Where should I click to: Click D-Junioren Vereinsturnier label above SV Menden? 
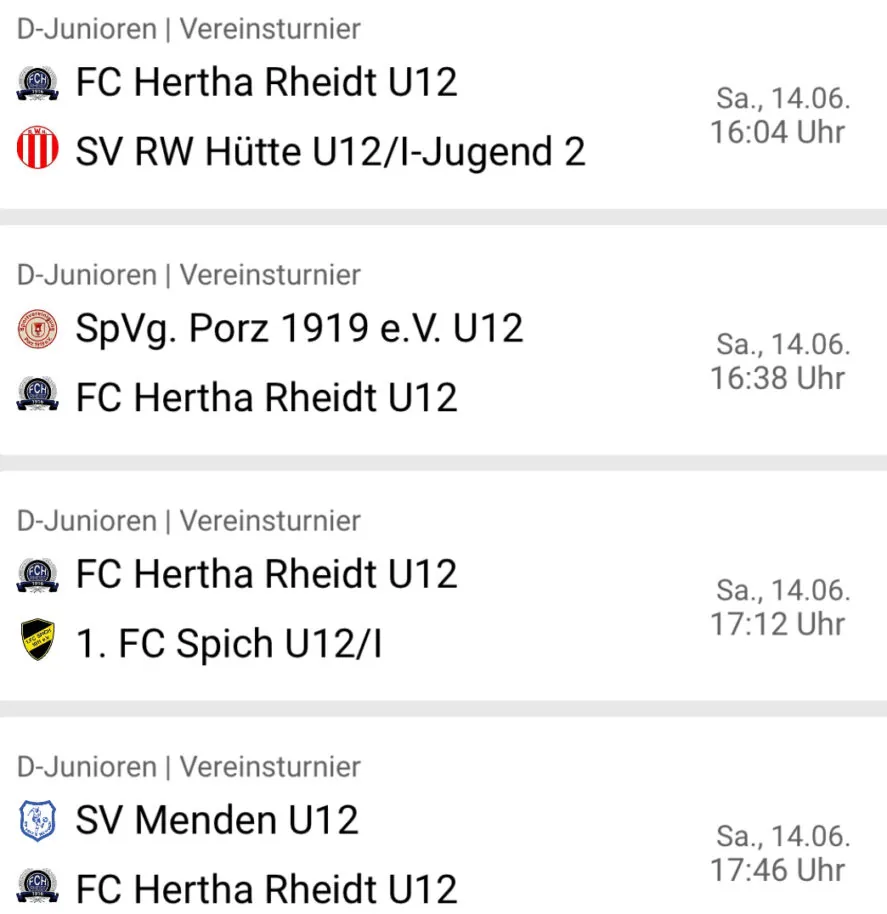188,767
